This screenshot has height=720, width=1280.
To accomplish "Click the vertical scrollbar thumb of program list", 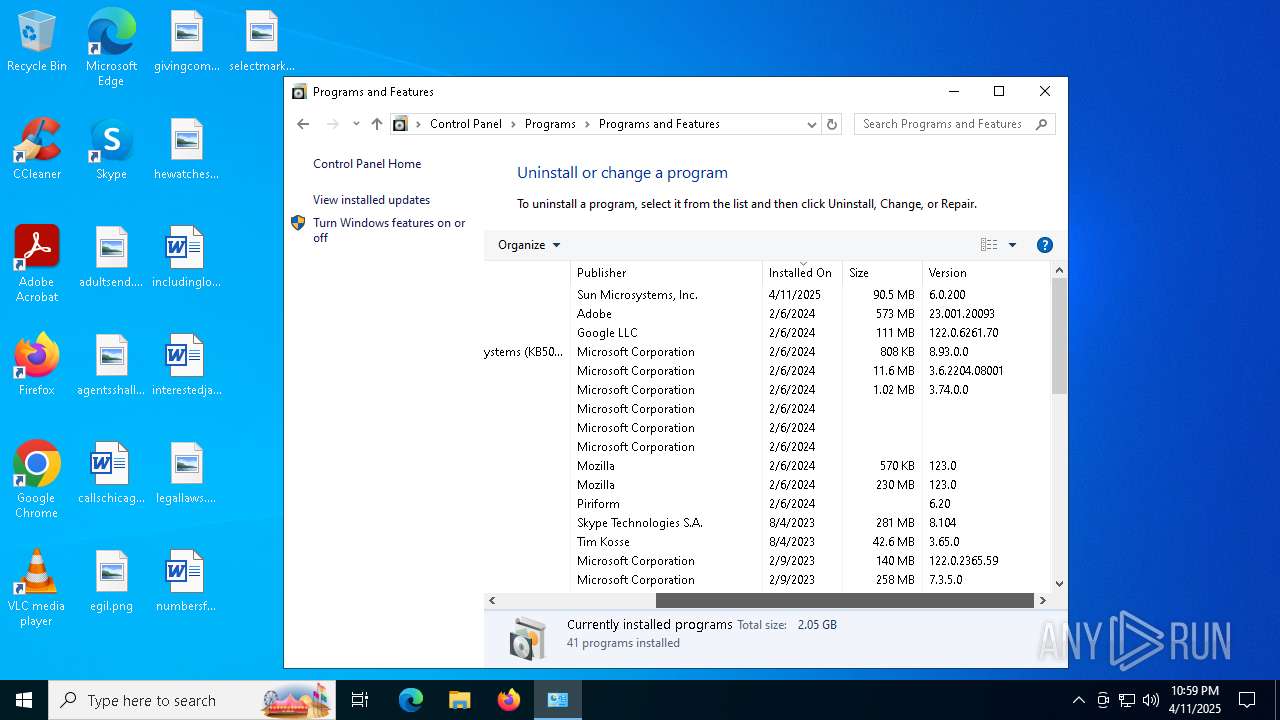I will tap(1059, 336).
